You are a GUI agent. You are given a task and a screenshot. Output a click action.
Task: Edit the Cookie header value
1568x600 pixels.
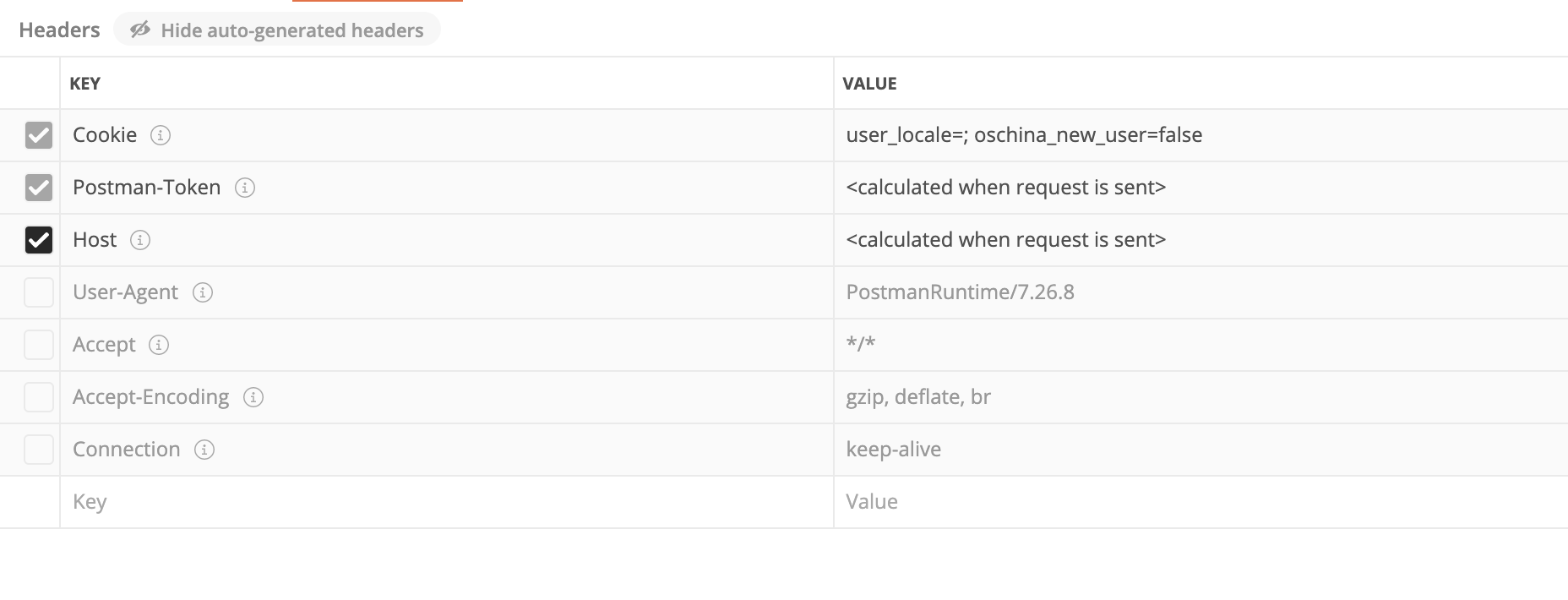point(1024,135)
